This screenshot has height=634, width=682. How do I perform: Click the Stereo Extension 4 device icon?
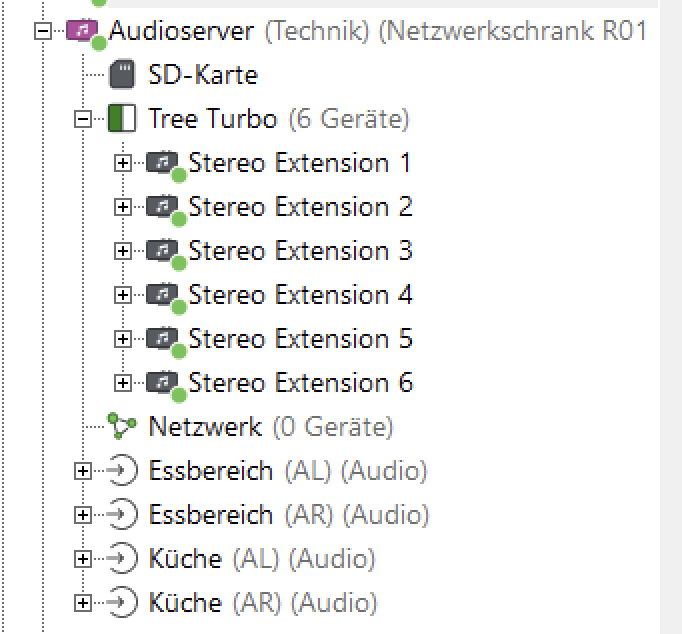pyautogui.click(x=161, y=295)
